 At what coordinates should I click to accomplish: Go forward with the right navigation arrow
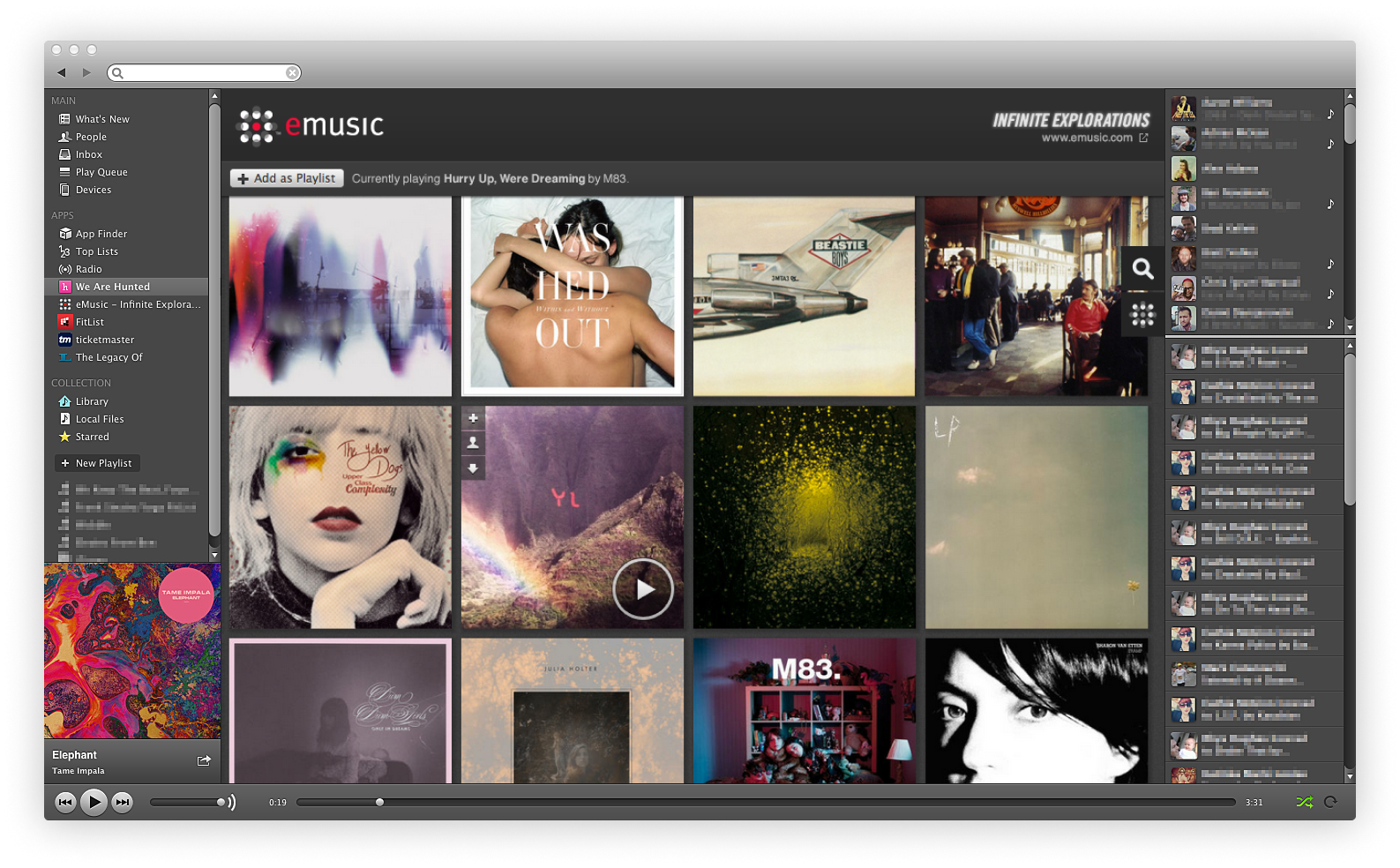86,72
